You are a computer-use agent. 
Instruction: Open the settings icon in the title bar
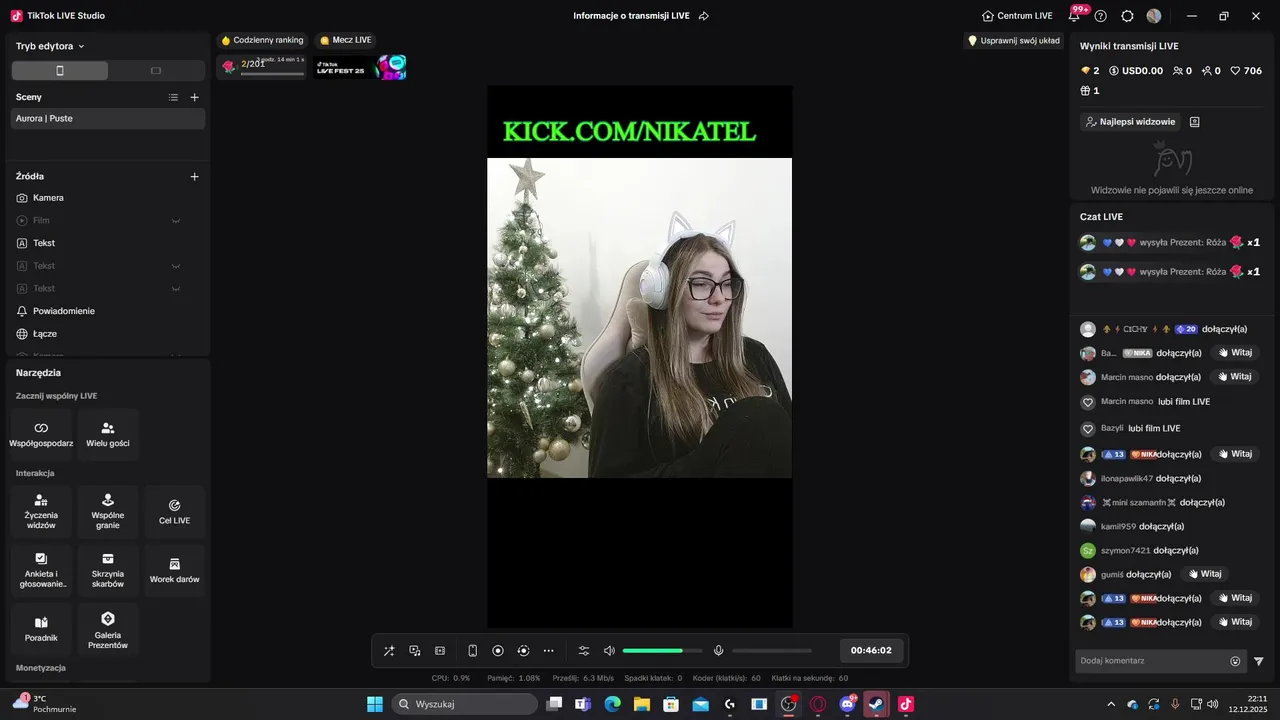[x=1127, y=16]
